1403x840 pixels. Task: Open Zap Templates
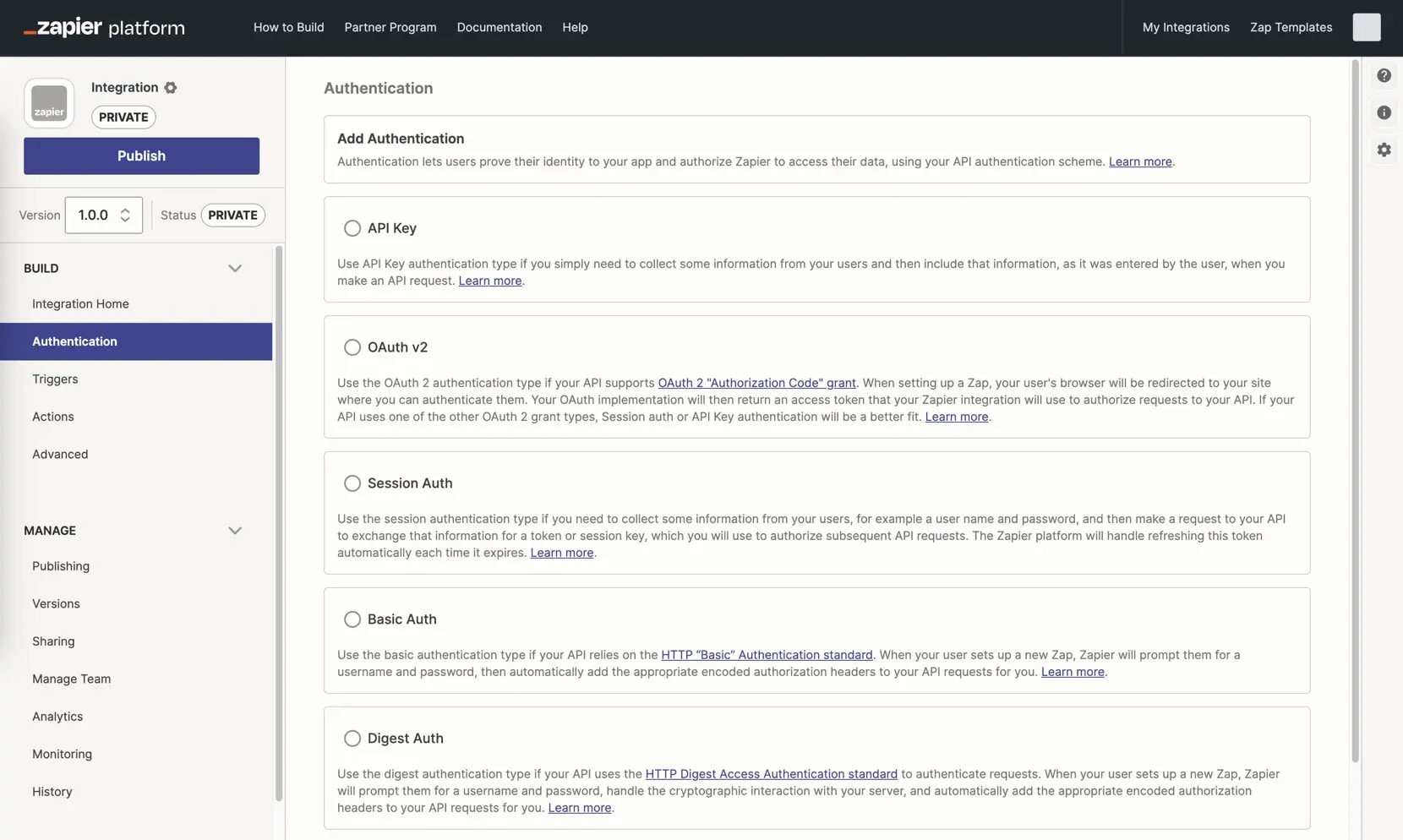pos(1291,27)
